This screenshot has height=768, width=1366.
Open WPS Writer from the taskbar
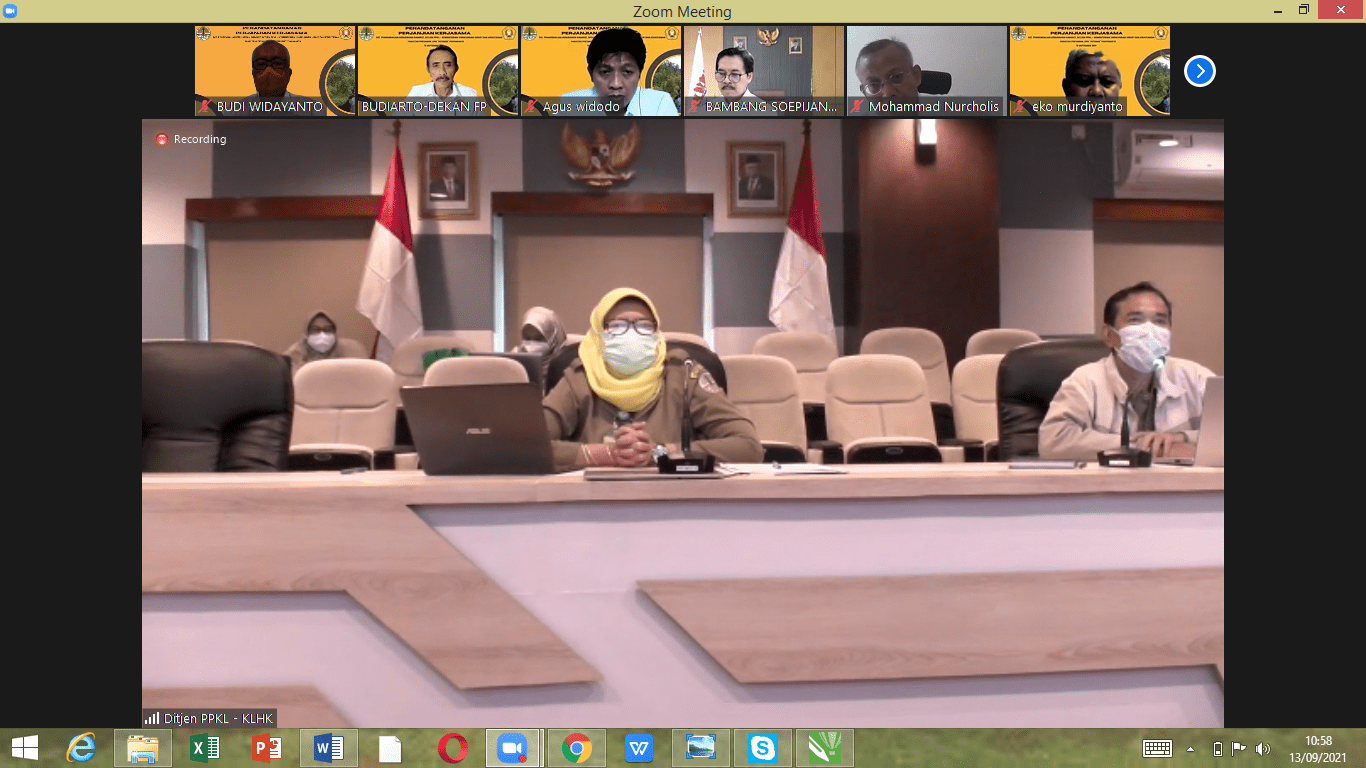click(639, 748)
